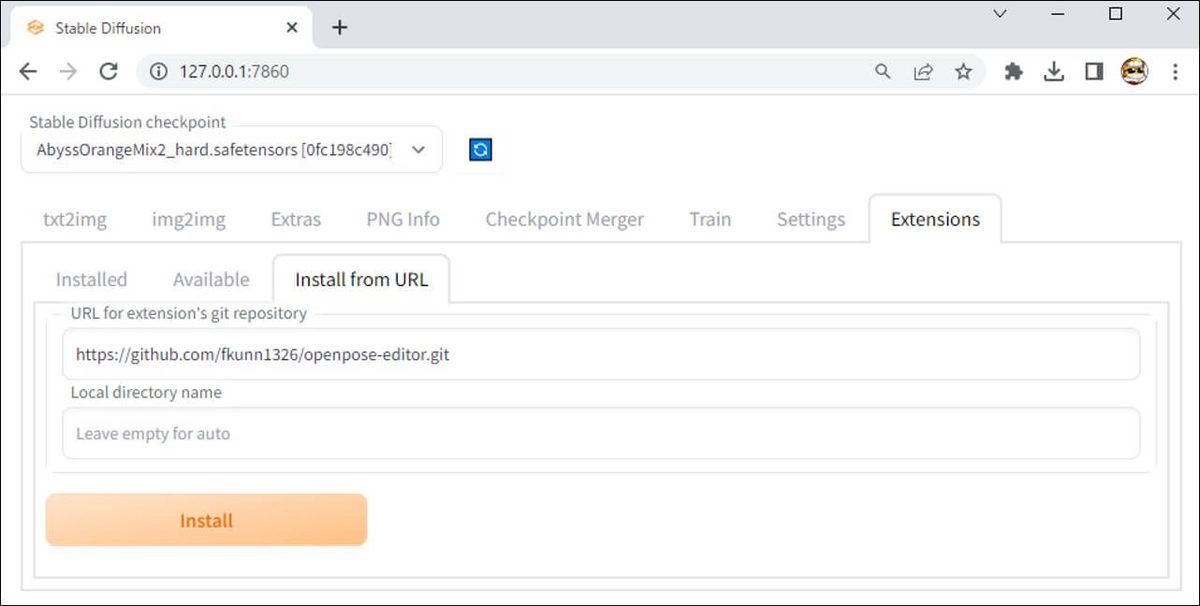The image size is (1200, 606).
Task: Click the orange Install button
Action: [206, 520]
